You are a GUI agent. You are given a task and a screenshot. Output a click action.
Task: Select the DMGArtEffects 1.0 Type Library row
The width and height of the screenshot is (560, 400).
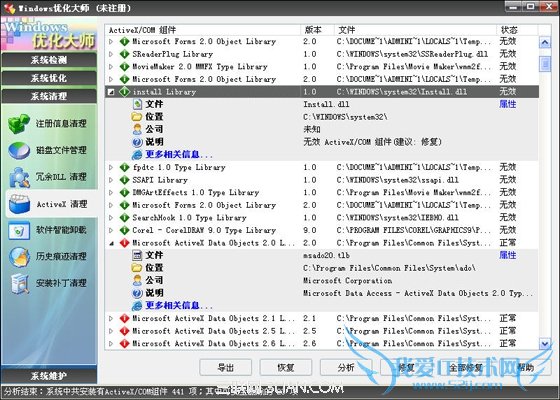322,192
